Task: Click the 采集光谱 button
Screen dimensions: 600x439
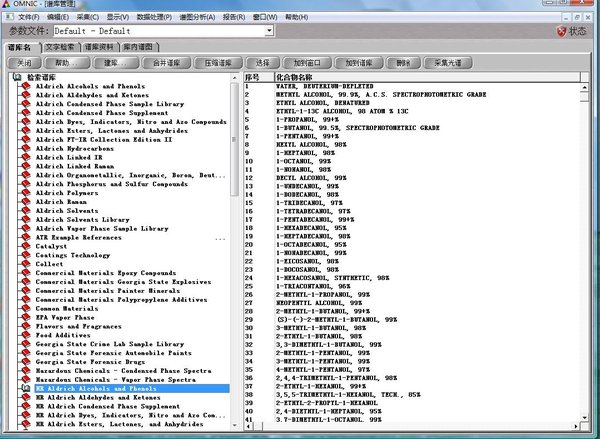Action: point(448,62)
